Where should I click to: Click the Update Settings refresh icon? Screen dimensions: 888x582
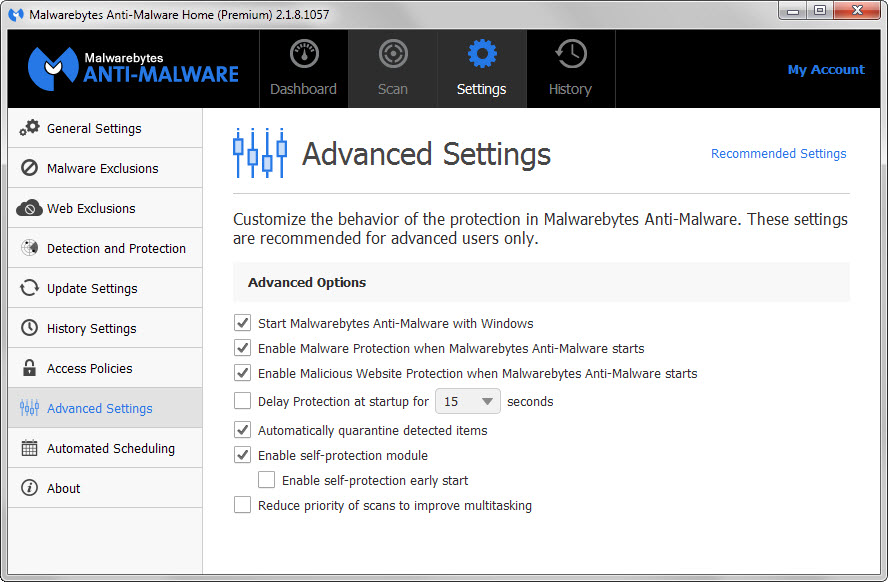[x=29, y=288]
